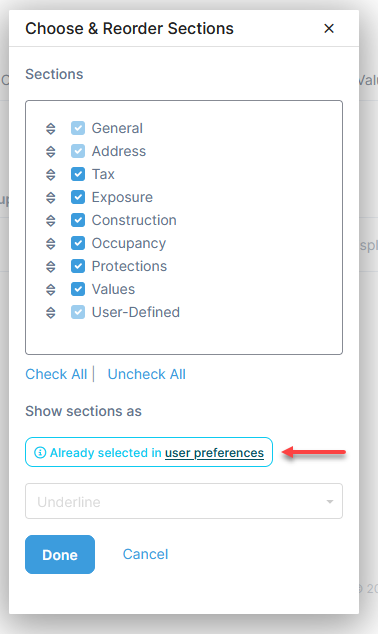Viewport: 378px width, 634px height.
Task: Click the reorder handle icon beside Protections
Action: (51, 267)
